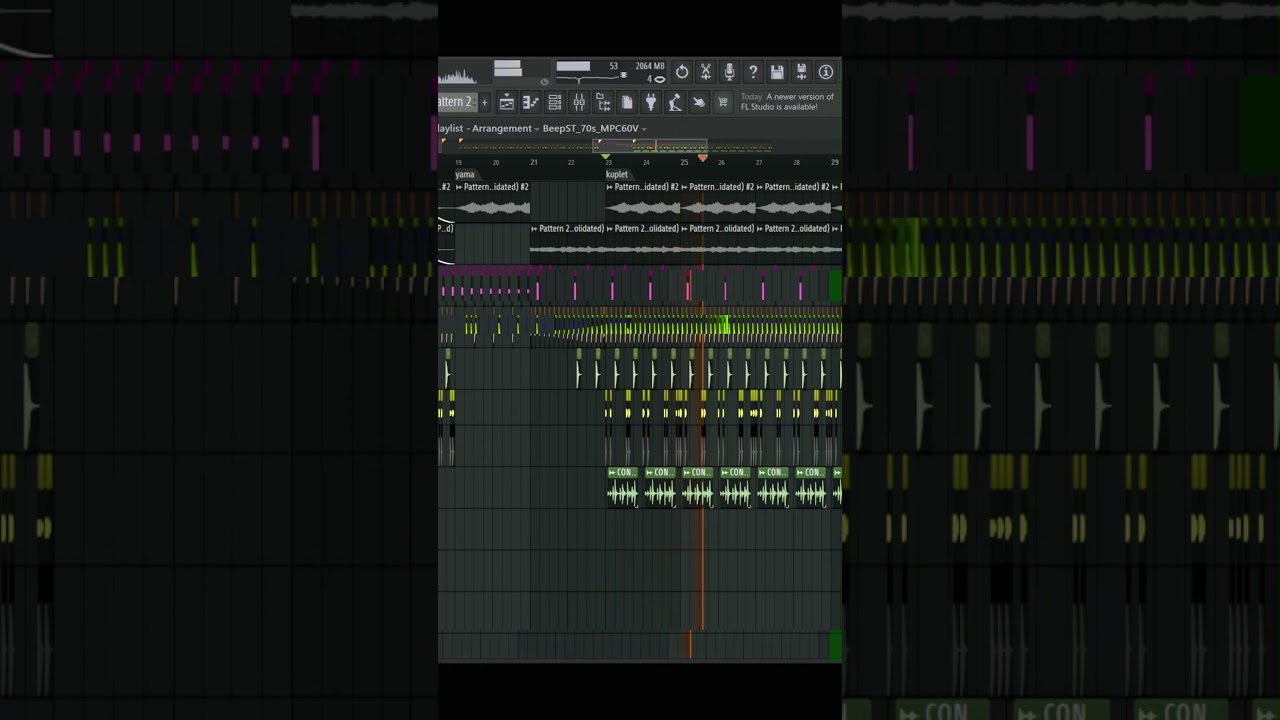Open help with the question mark icon
Viewport: 1280px width, 720px height.
pos(754,72)
